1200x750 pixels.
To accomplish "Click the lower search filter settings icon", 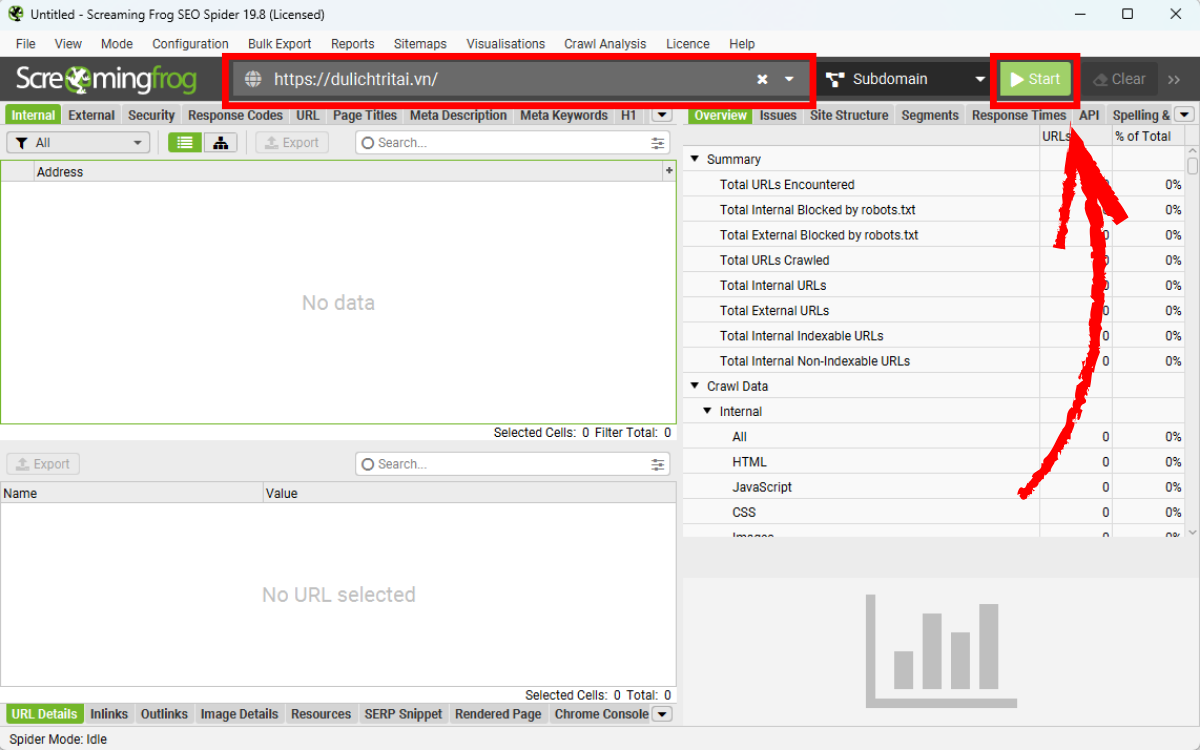I will pyautogui.click(x=658, y=464).
